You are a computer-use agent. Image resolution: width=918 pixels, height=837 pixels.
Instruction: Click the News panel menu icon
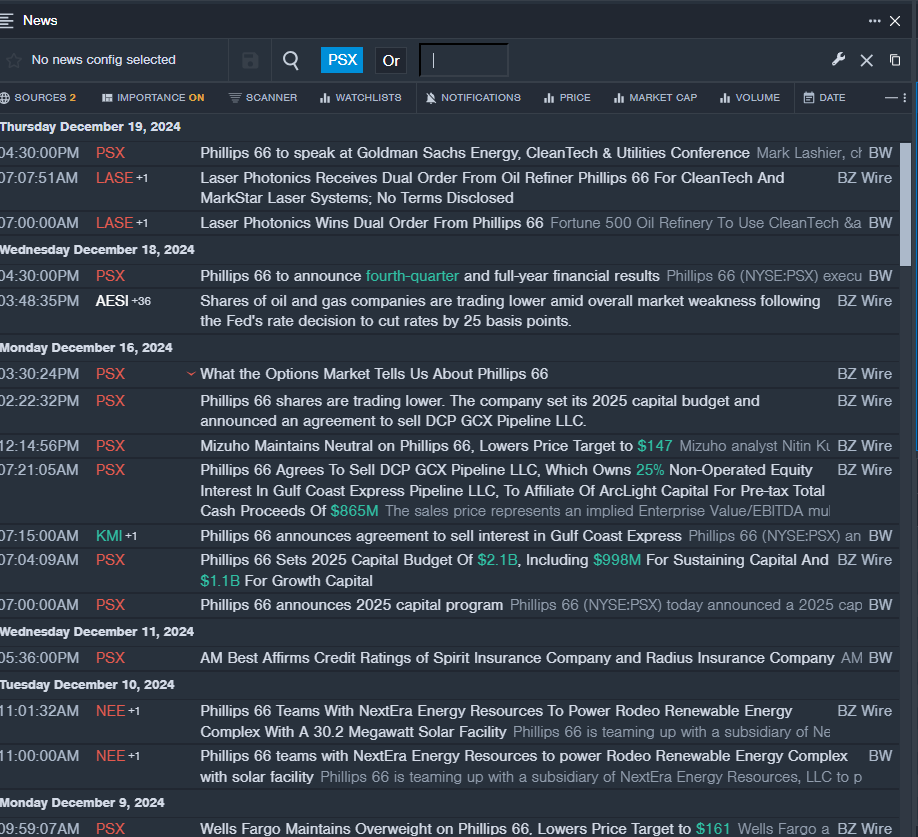tap(8, 20)
